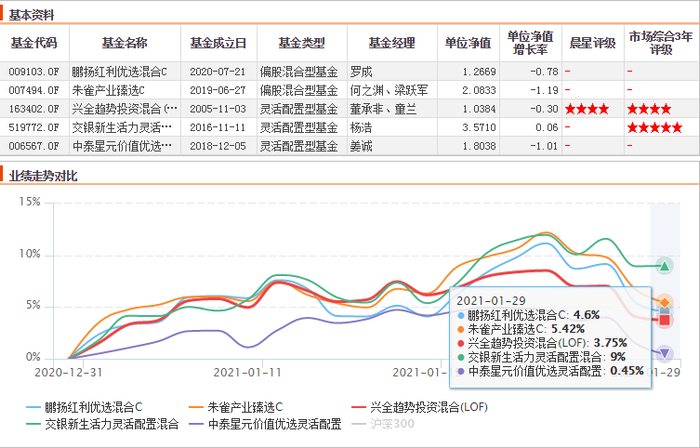
Task: Click the 基金成立日 column header
Action: click(x=218, y=43)
